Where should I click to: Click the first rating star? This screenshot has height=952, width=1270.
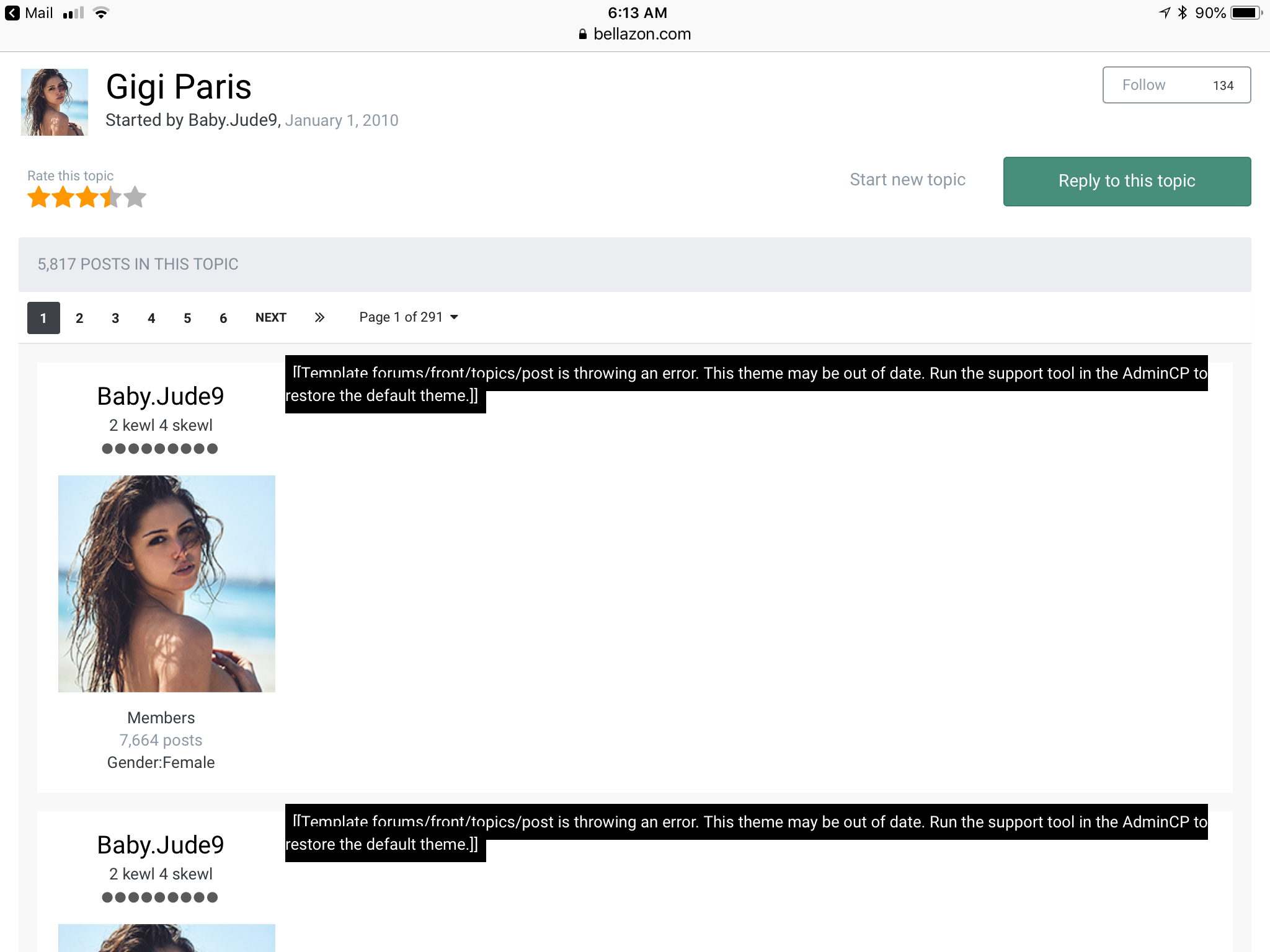pyautogui.click(x=38, y=198)
